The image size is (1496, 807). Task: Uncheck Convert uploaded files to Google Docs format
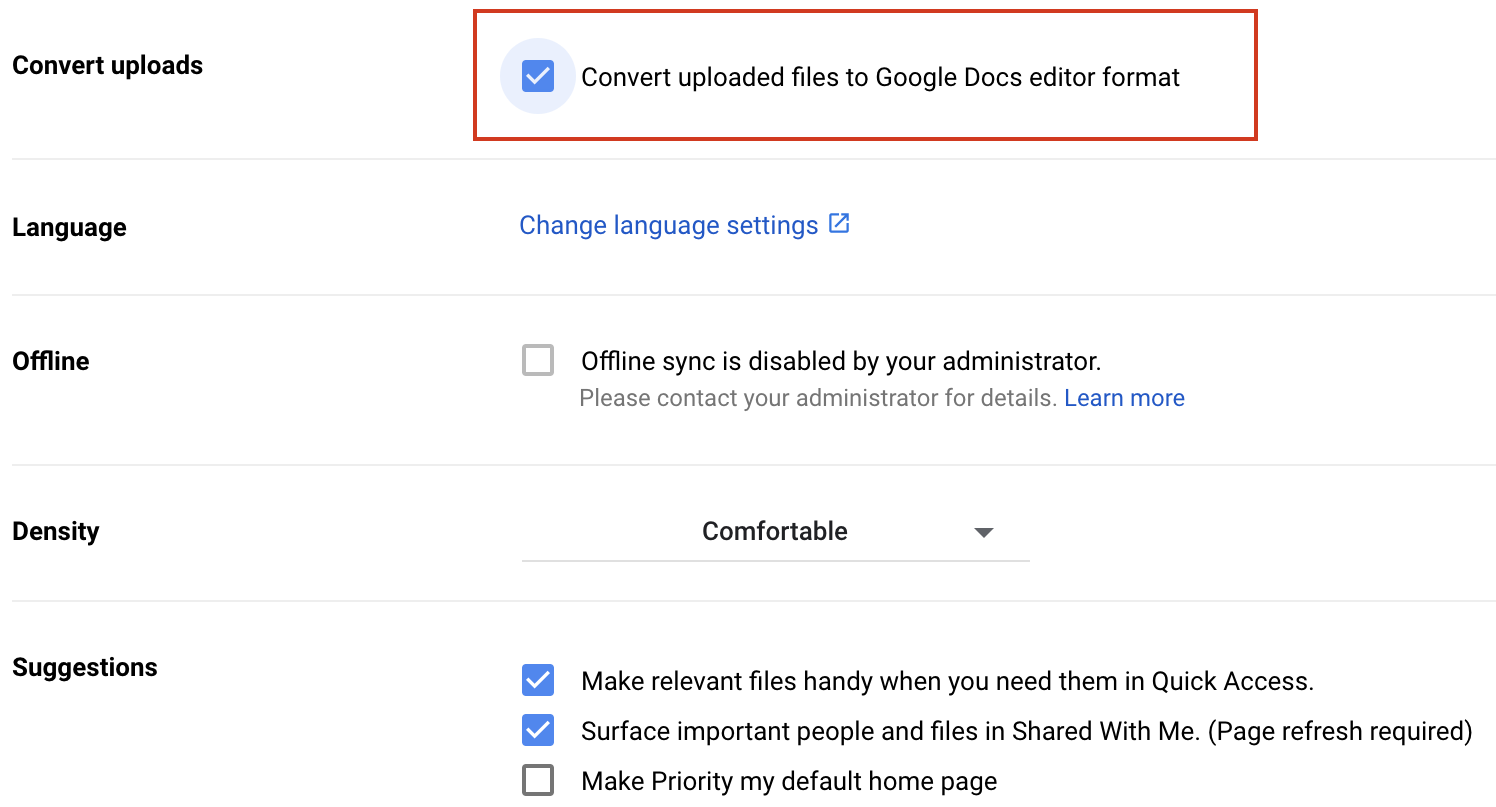pyautogui.click(x=538, y=76)
